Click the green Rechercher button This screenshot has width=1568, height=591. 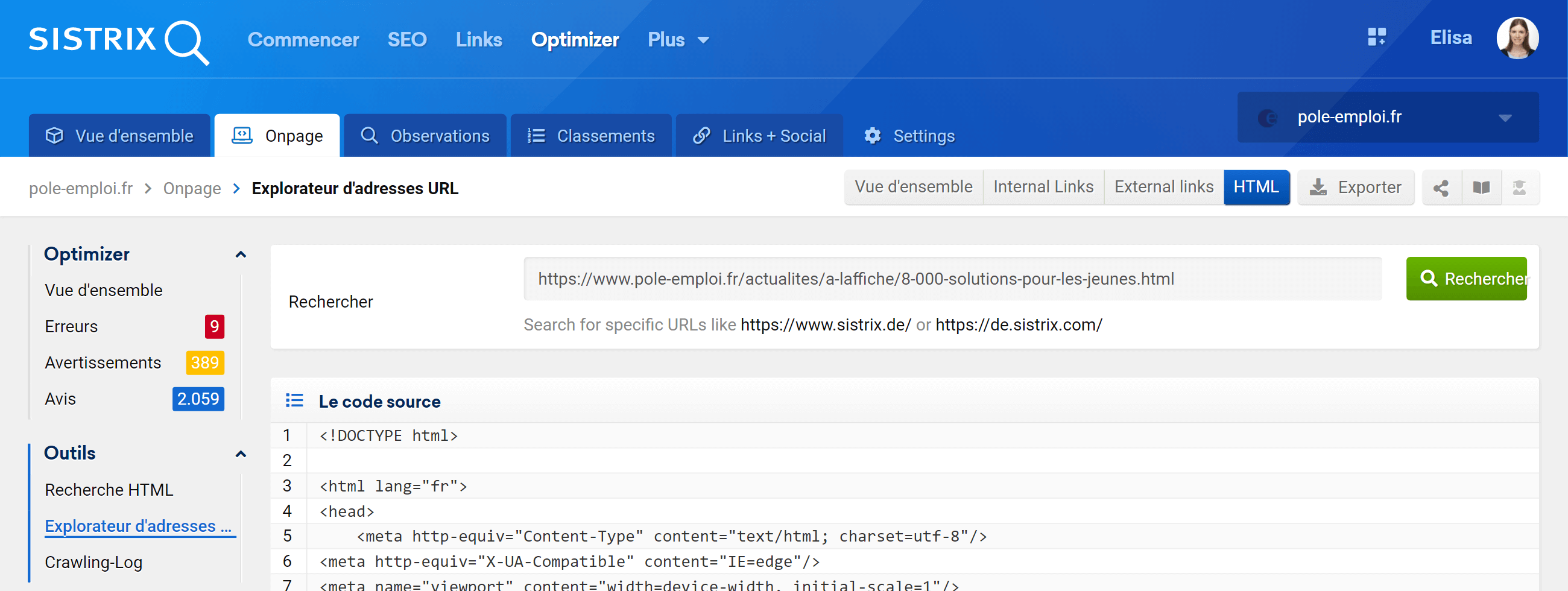pyautogui.click(x=1465, y=279)
